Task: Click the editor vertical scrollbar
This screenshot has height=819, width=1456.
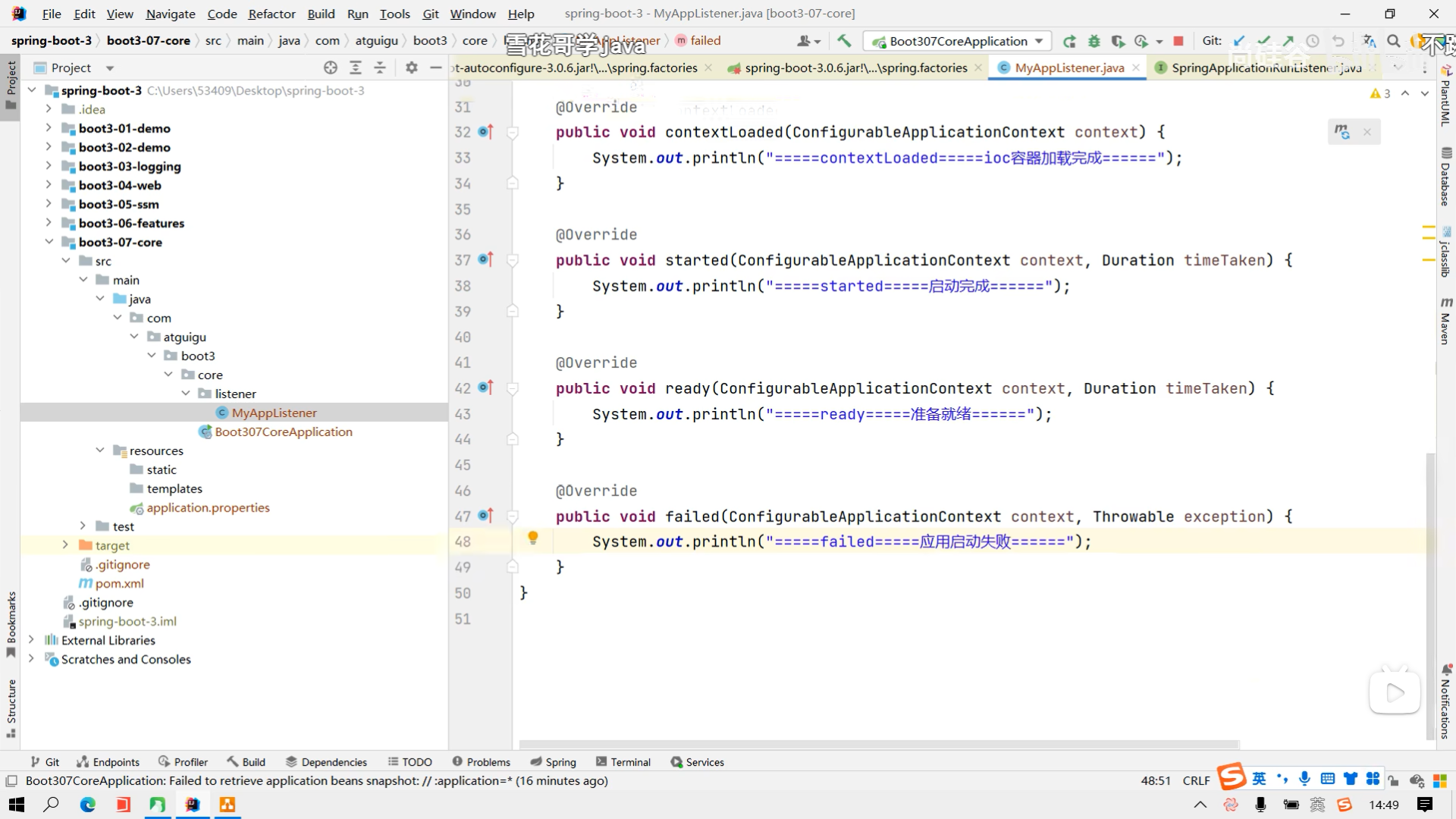Action: tap(1430, 591)
